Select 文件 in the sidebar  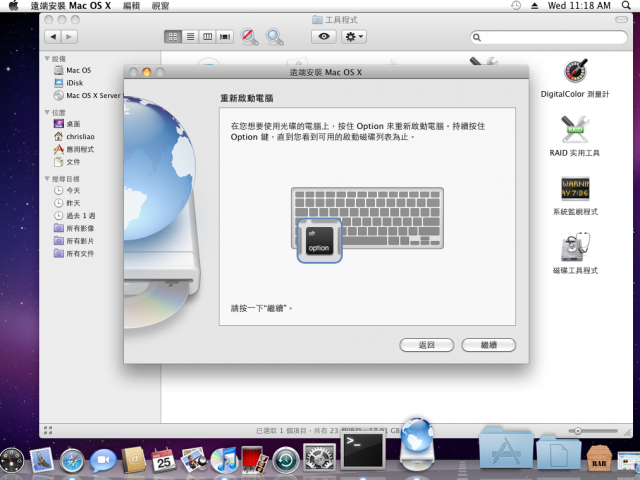(67, 162)
